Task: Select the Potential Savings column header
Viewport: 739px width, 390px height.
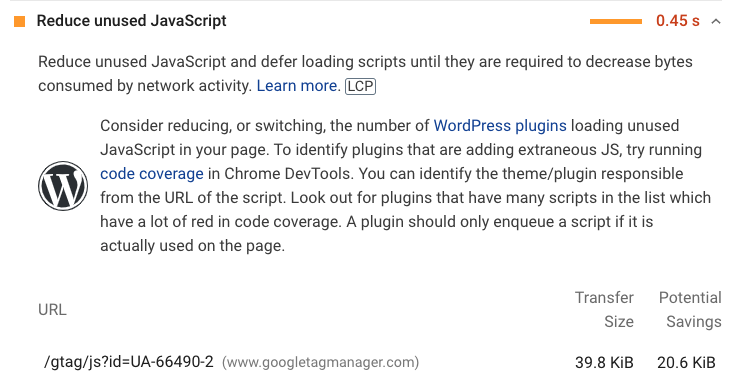Action: [x=690, y=310]
